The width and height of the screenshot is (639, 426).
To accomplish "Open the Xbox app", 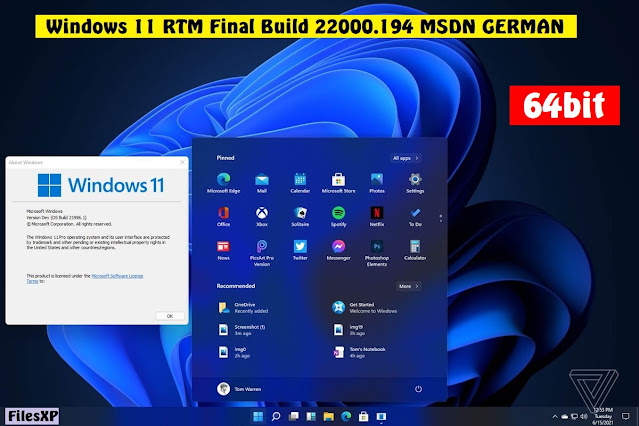I will coord(262,216).
